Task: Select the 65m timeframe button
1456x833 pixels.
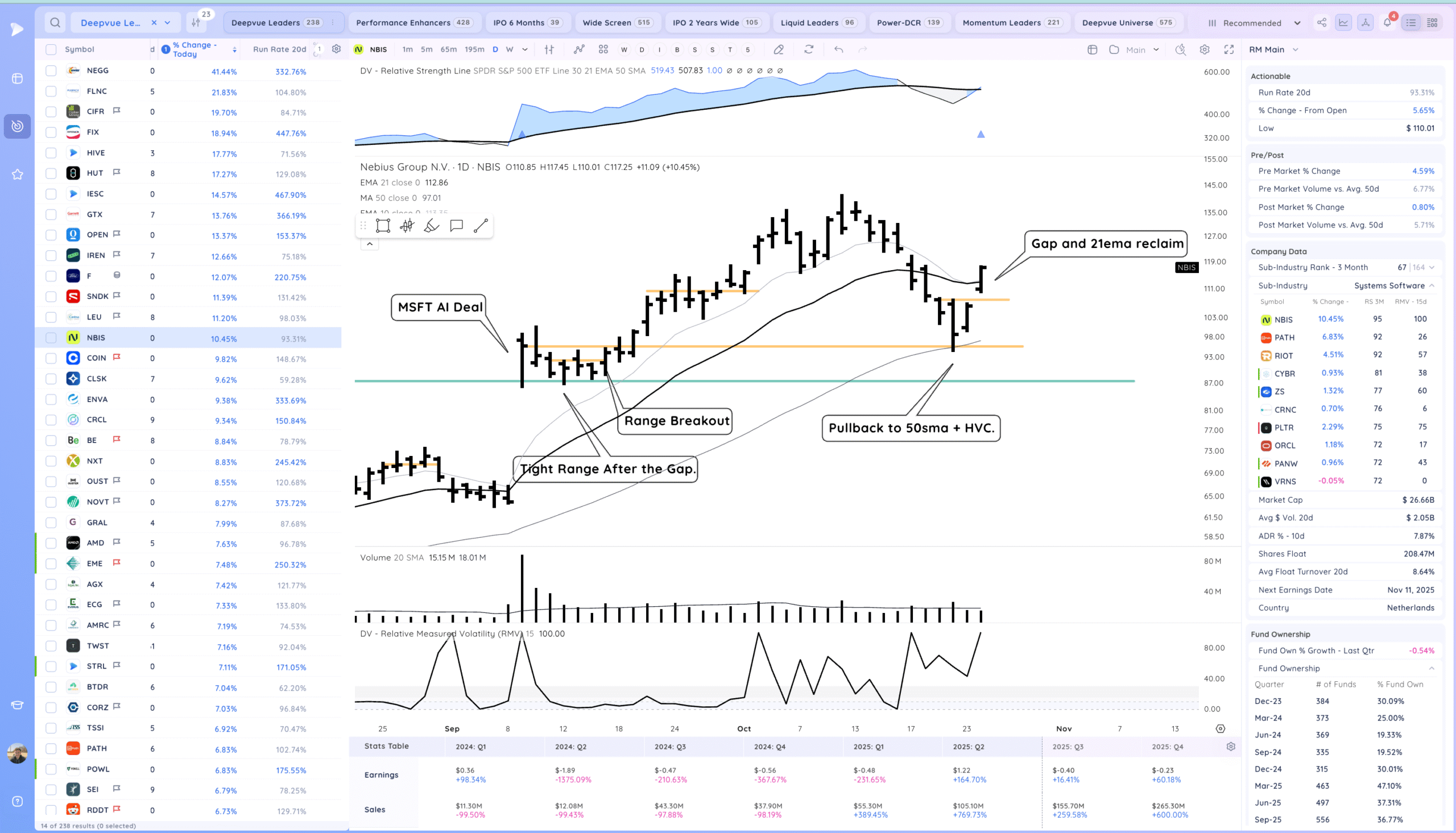Action: click(449, 49)
